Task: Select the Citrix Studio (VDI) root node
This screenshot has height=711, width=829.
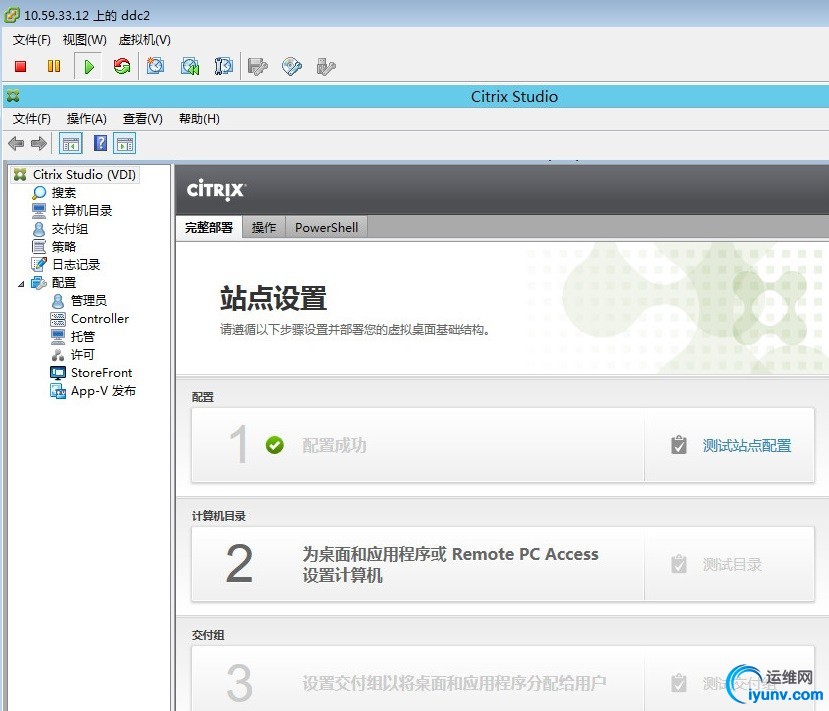Action: click(x=75, y=174)
